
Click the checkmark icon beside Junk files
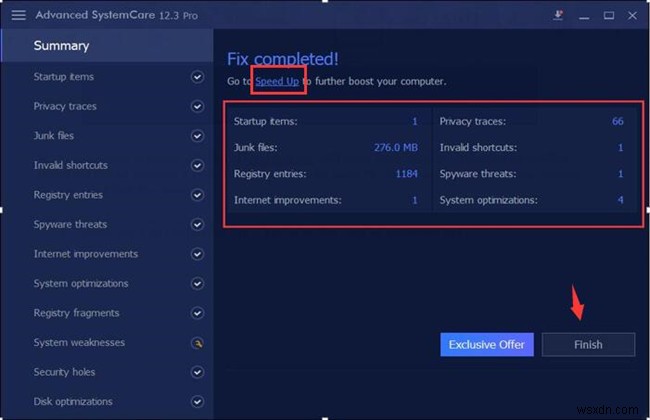pyautogui.click(x=197, y=136)
